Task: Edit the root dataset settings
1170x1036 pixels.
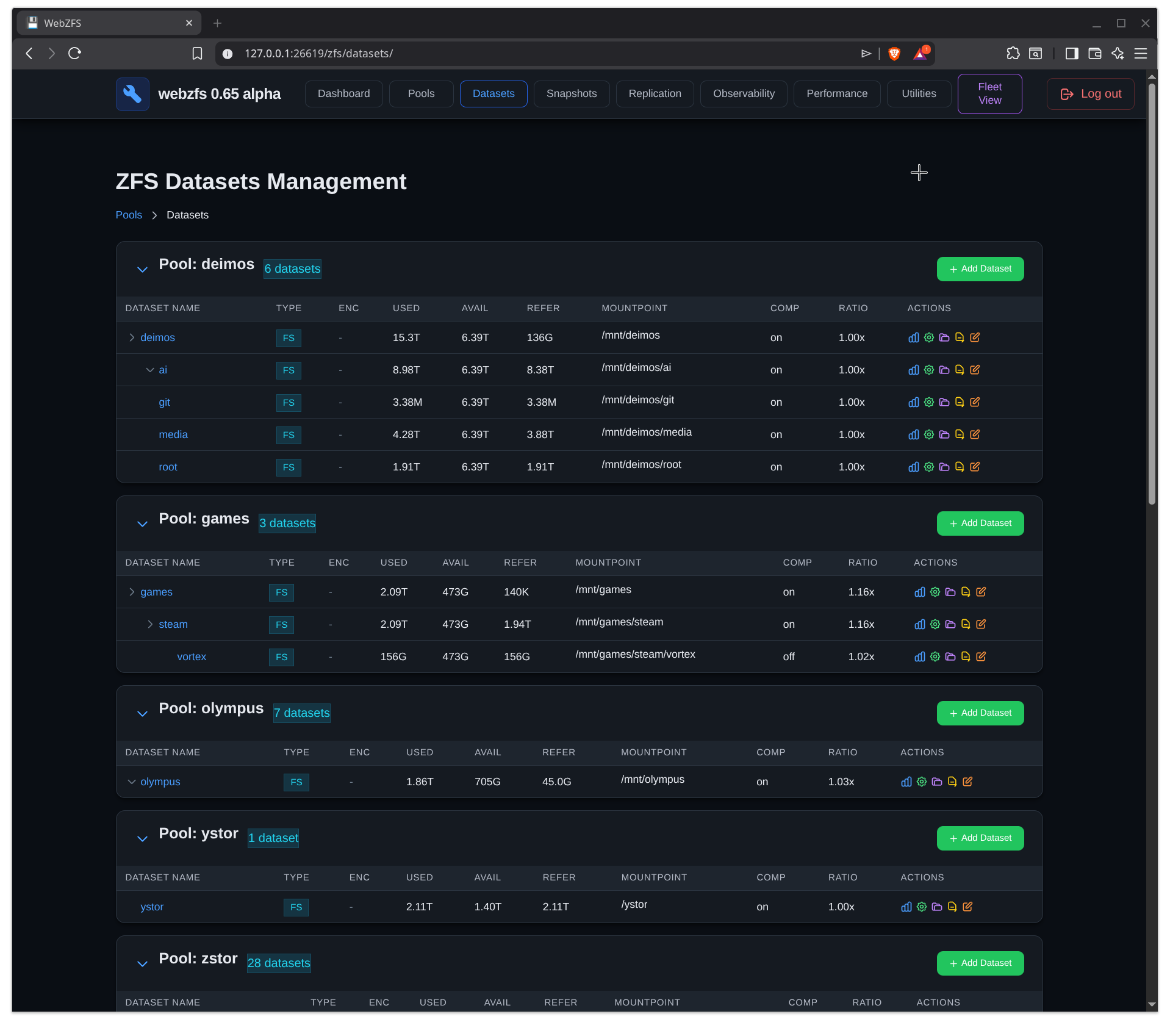Action: click(975, 467)
